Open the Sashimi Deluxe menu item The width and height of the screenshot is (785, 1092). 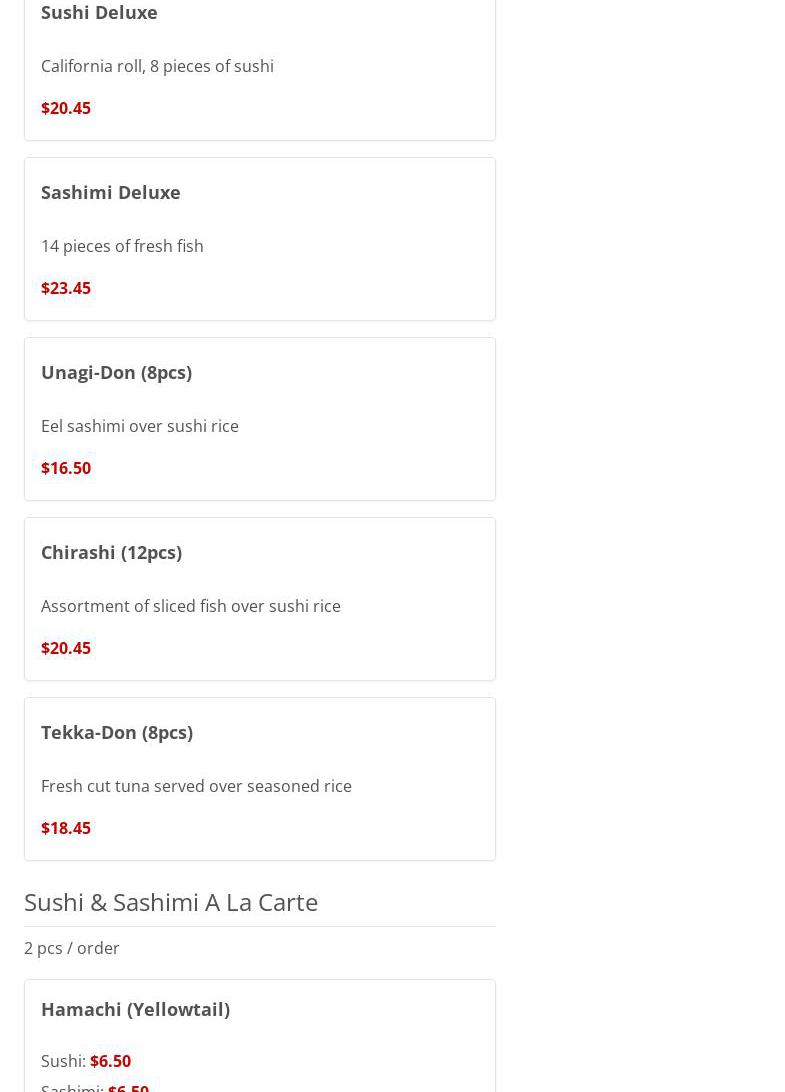pos(111,192)
